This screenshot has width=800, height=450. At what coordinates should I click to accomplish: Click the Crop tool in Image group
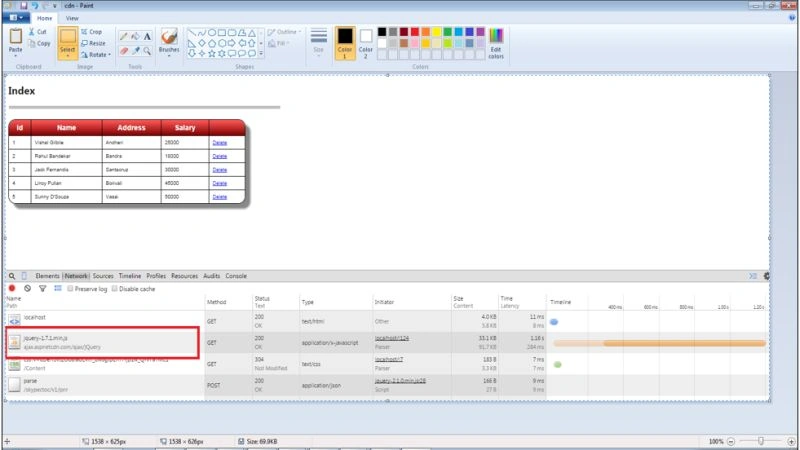coord(92,32)
